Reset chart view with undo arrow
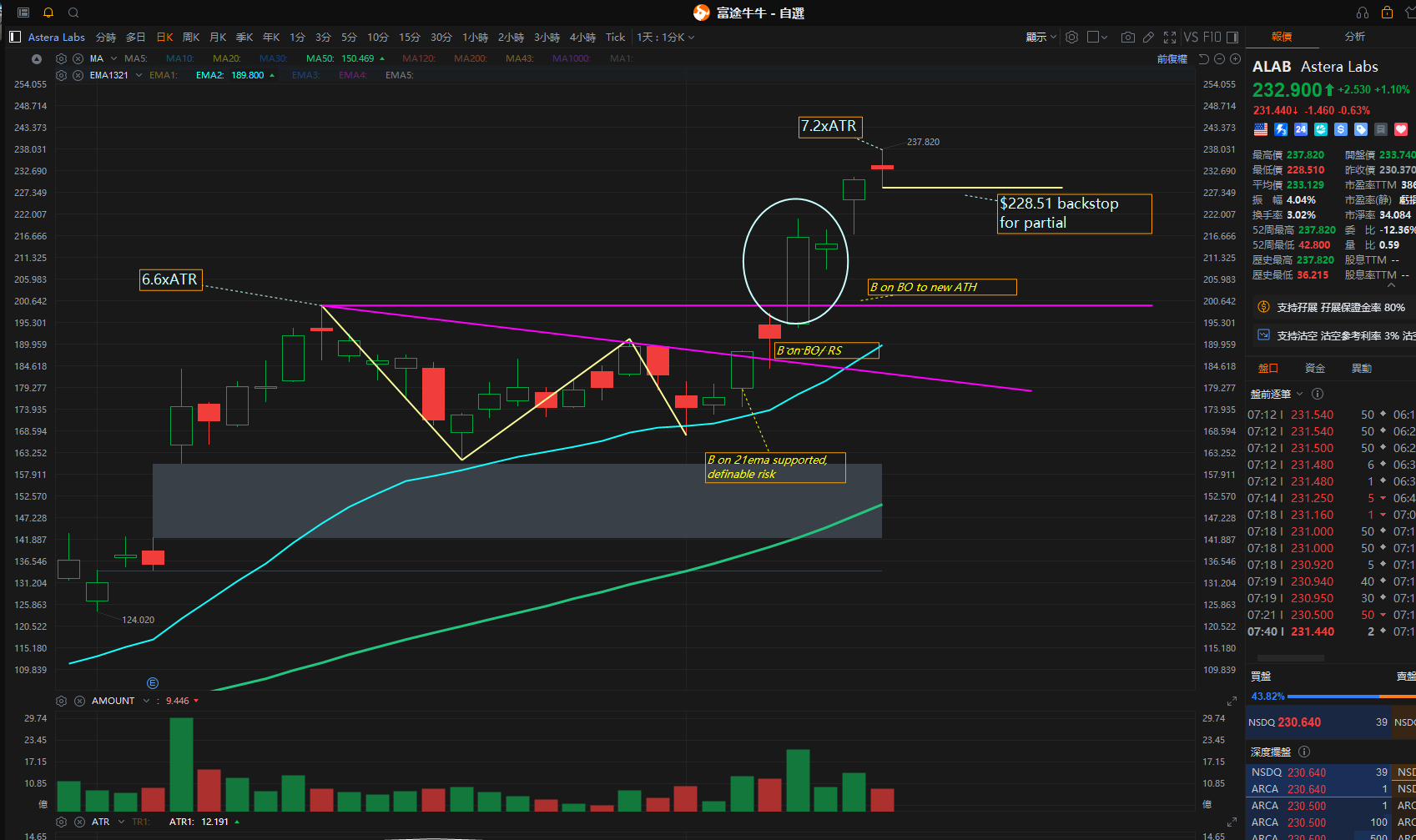Image resolution: width=1416 pixels, height=840 pixels. (1203, 58)
